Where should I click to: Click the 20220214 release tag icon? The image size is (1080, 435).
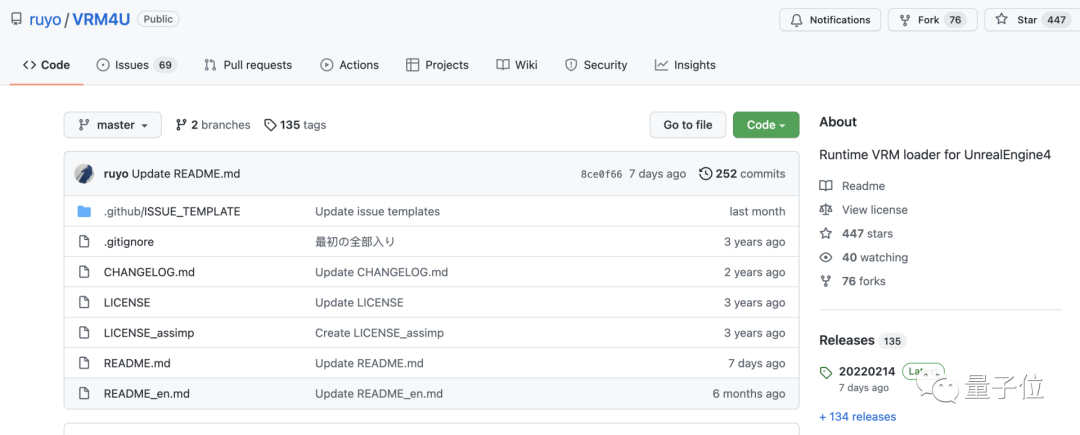point(826,372)
